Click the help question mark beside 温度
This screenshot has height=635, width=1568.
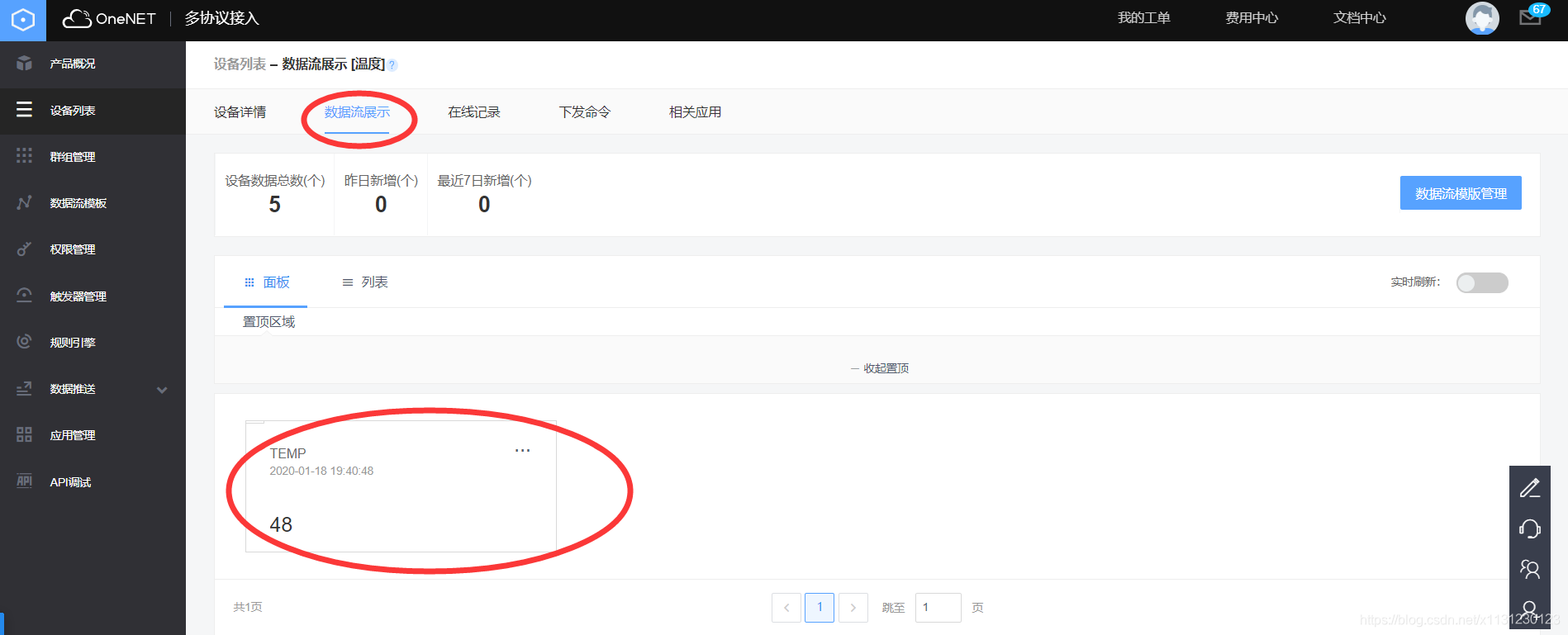point(392,65)
